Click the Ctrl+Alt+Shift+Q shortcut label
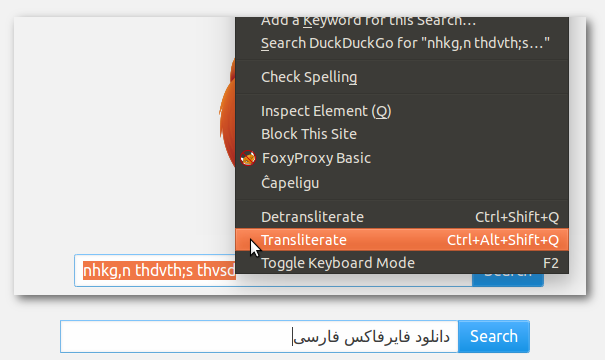The image size is (605, 360). click(x=503, y=240)
